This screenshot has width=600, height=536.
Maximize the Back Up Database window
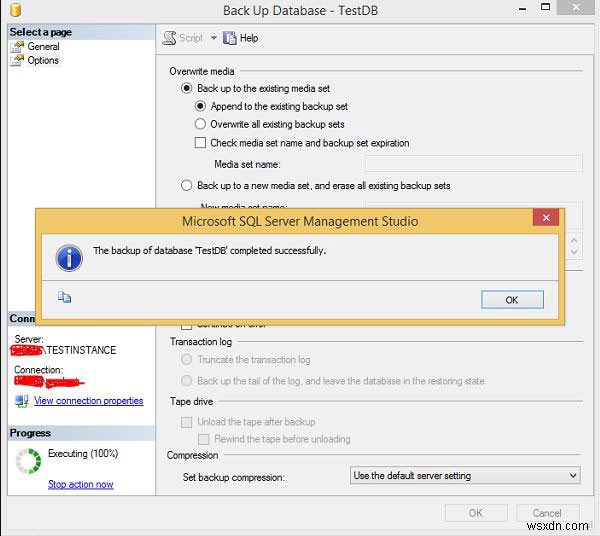click(x=546, y=7)
